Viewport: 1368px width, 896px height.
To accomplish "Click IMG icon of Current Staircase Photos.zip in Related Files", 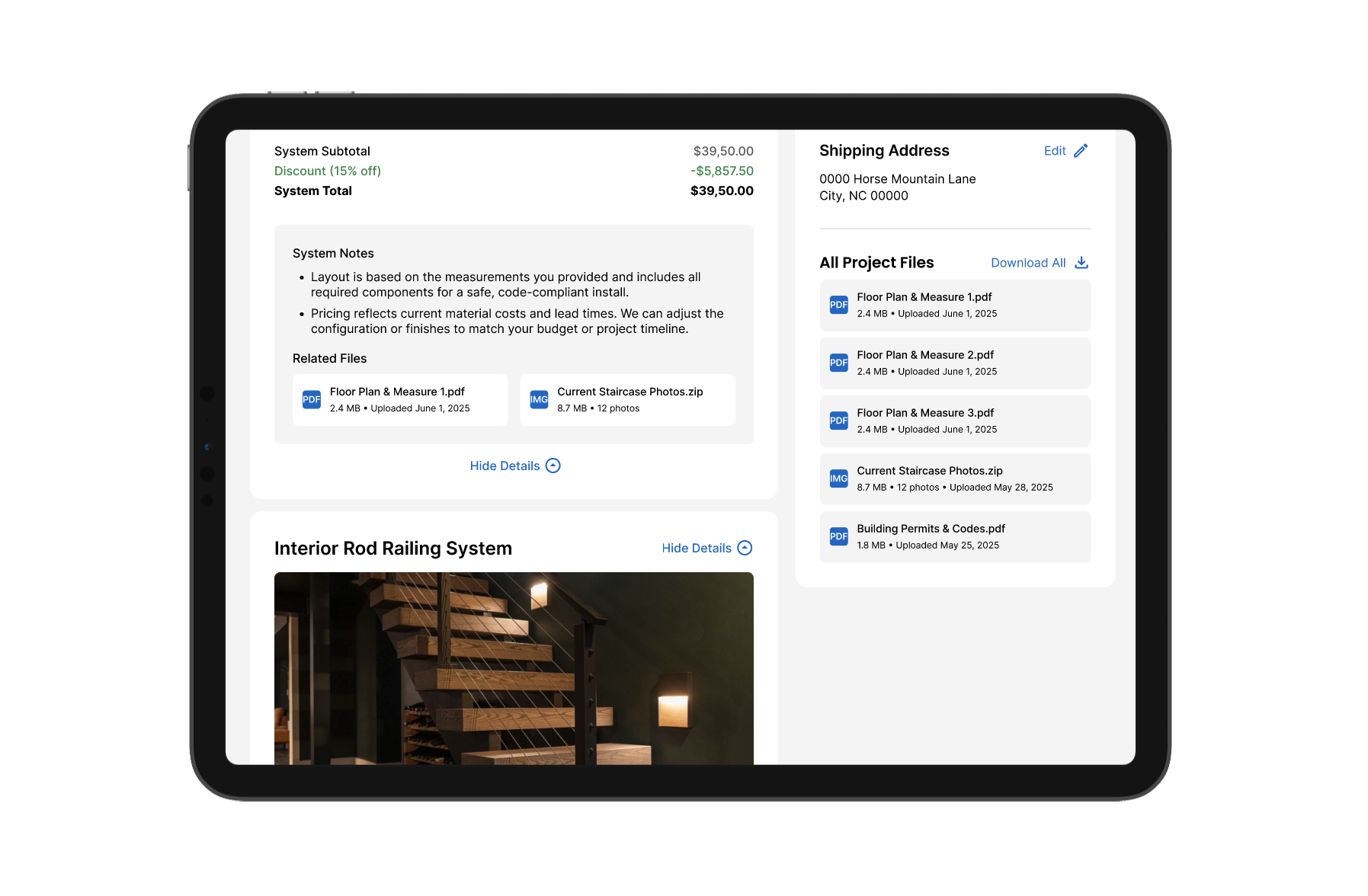I will point(539,399).
